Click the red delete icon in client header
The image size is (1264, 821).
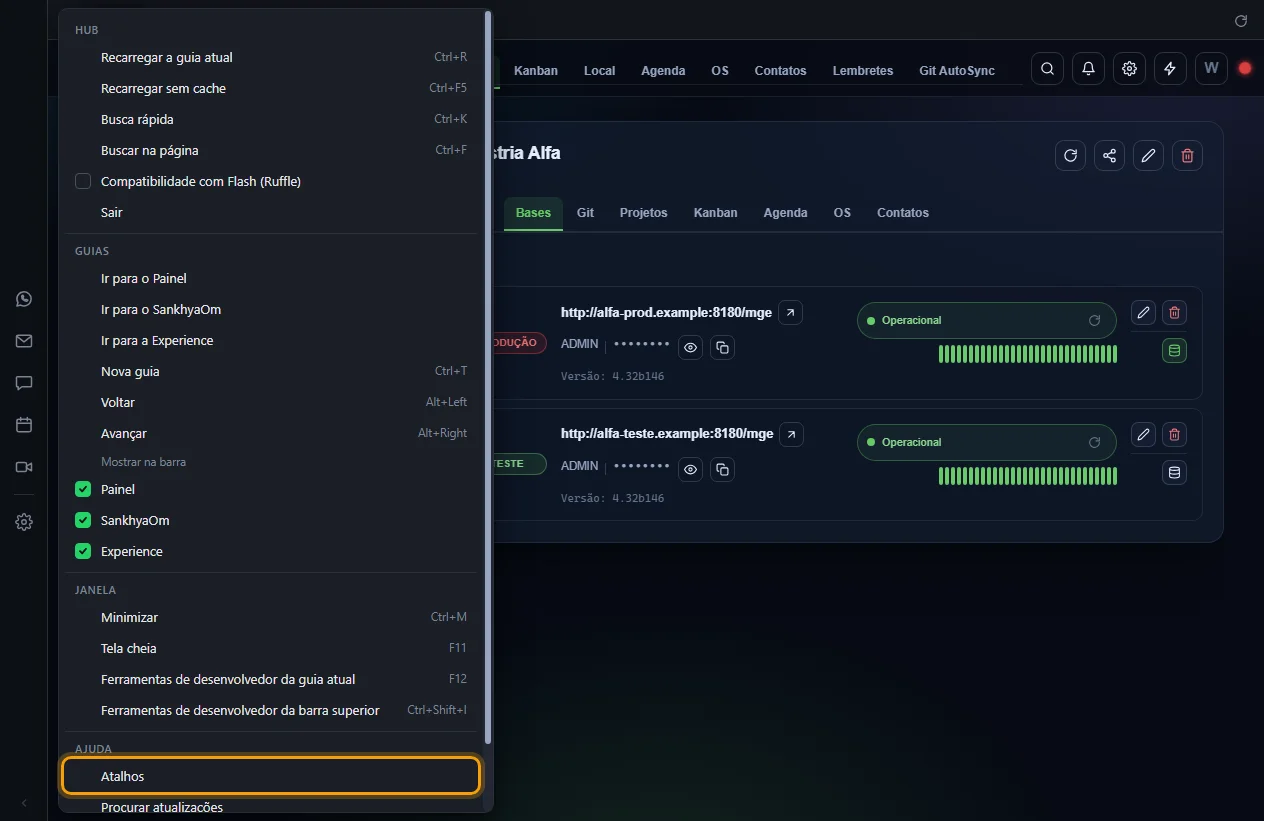[x=1187, y=155]
